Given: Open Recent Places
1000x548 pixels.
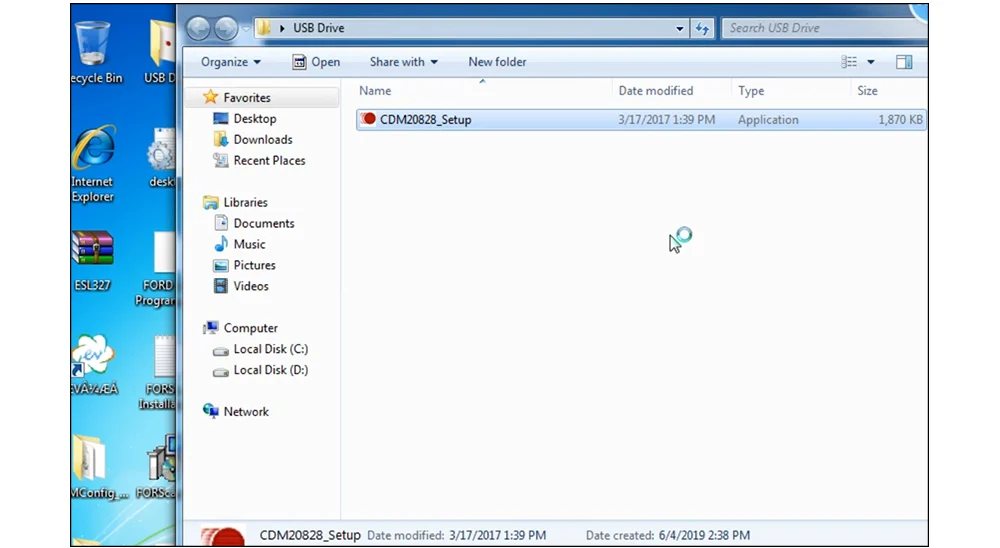Looking at the screenshot, I should click(x=269, y=161).
